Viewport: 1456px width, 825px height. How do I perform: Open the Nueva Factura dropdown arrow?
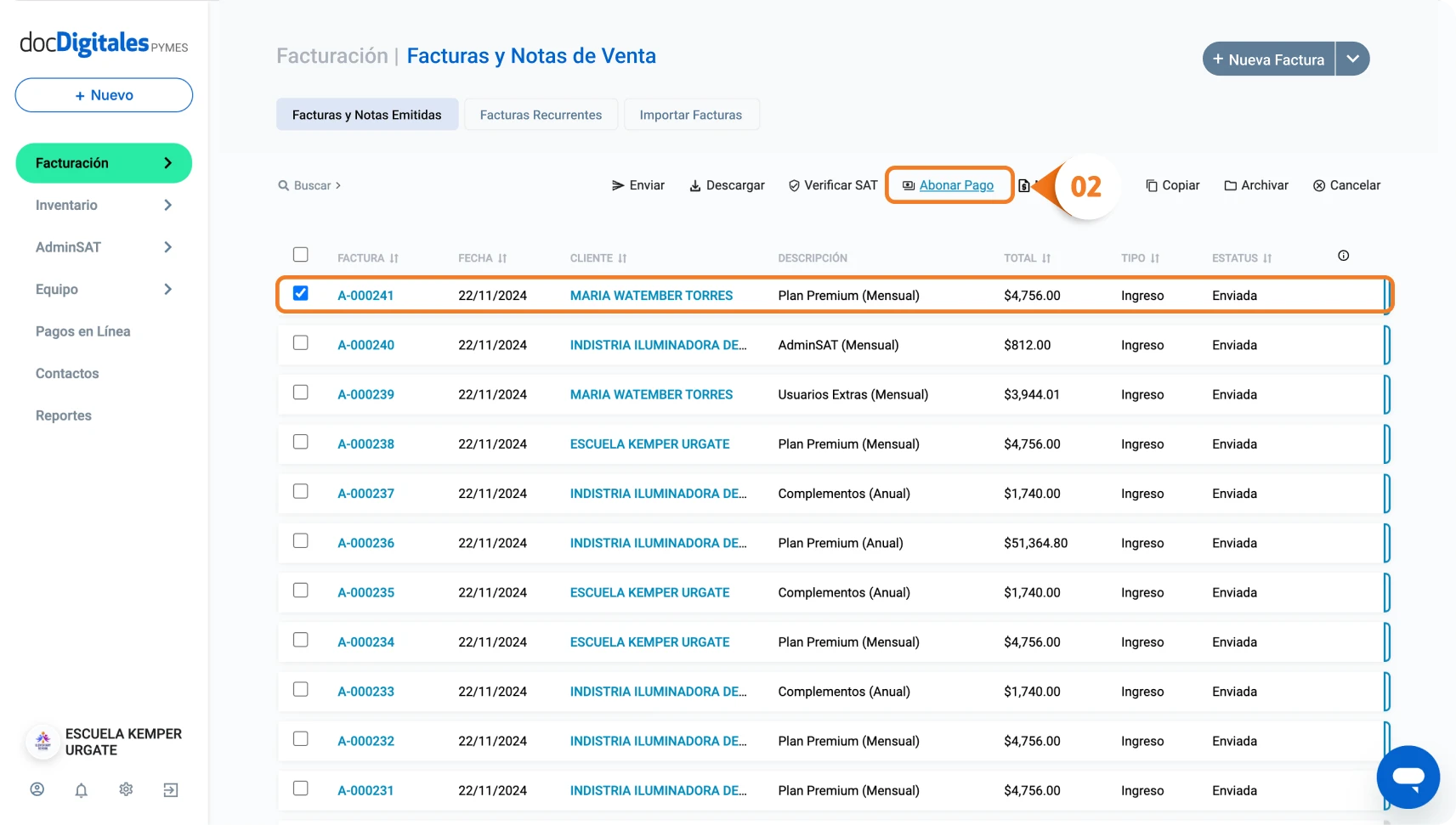1352,59
